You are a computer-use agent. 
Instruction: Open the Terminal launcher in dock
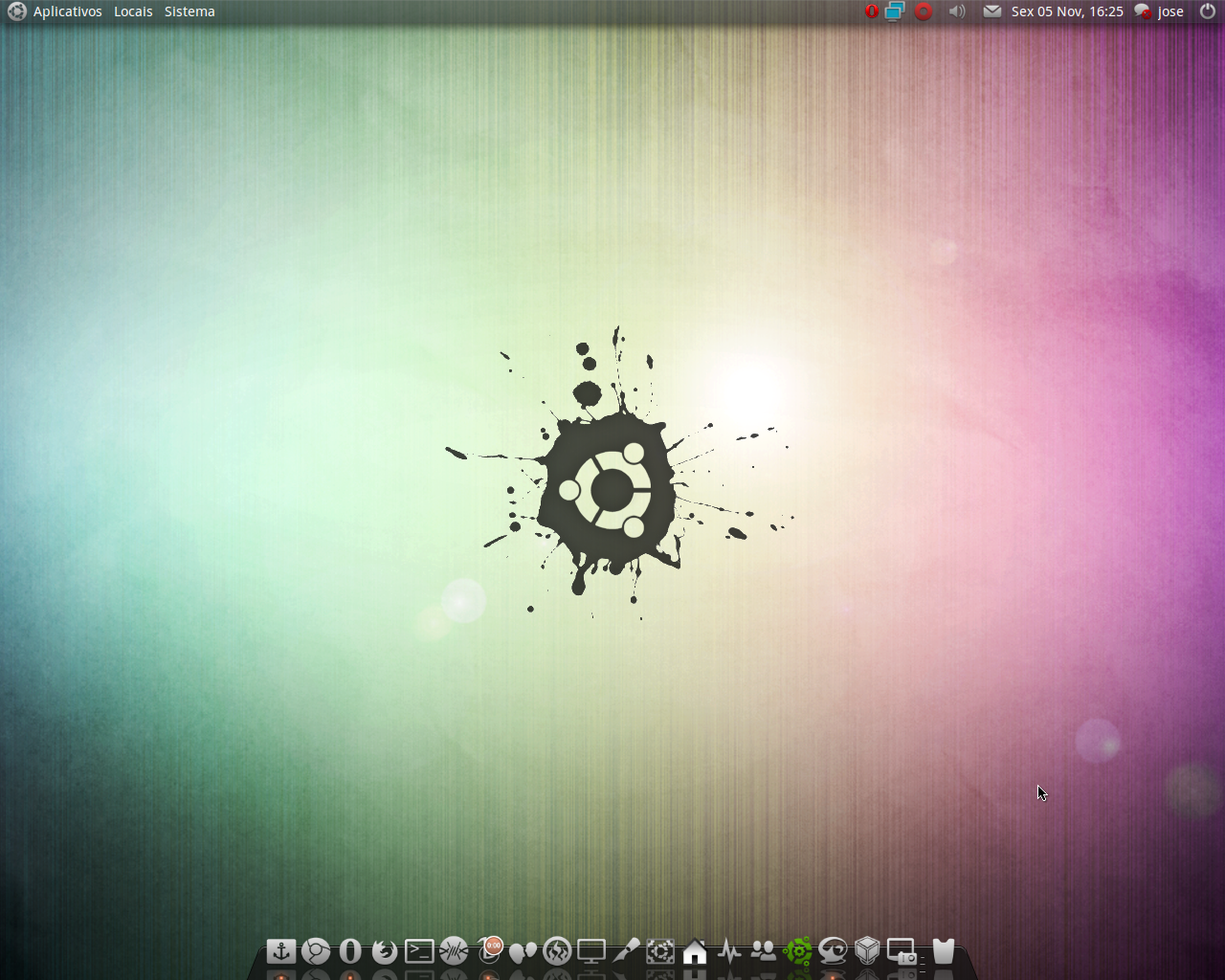click(419, 951)
